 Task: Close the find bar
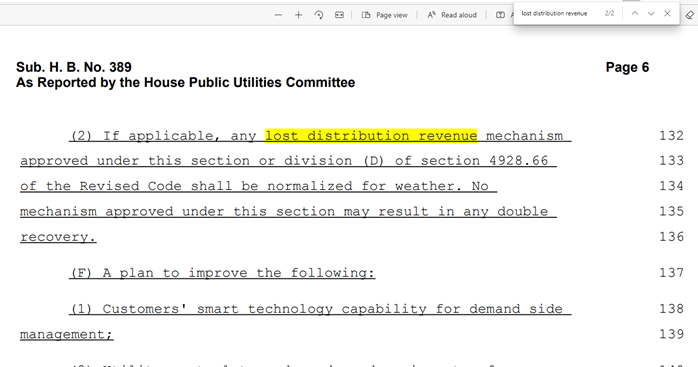tap(667, 13)
